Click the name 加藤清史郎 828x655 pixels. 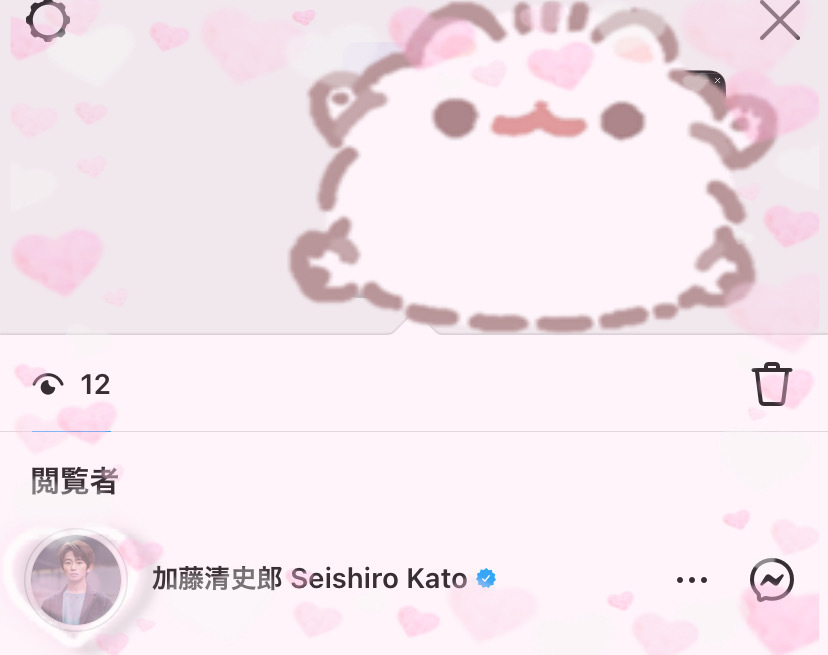coord(217,578)
